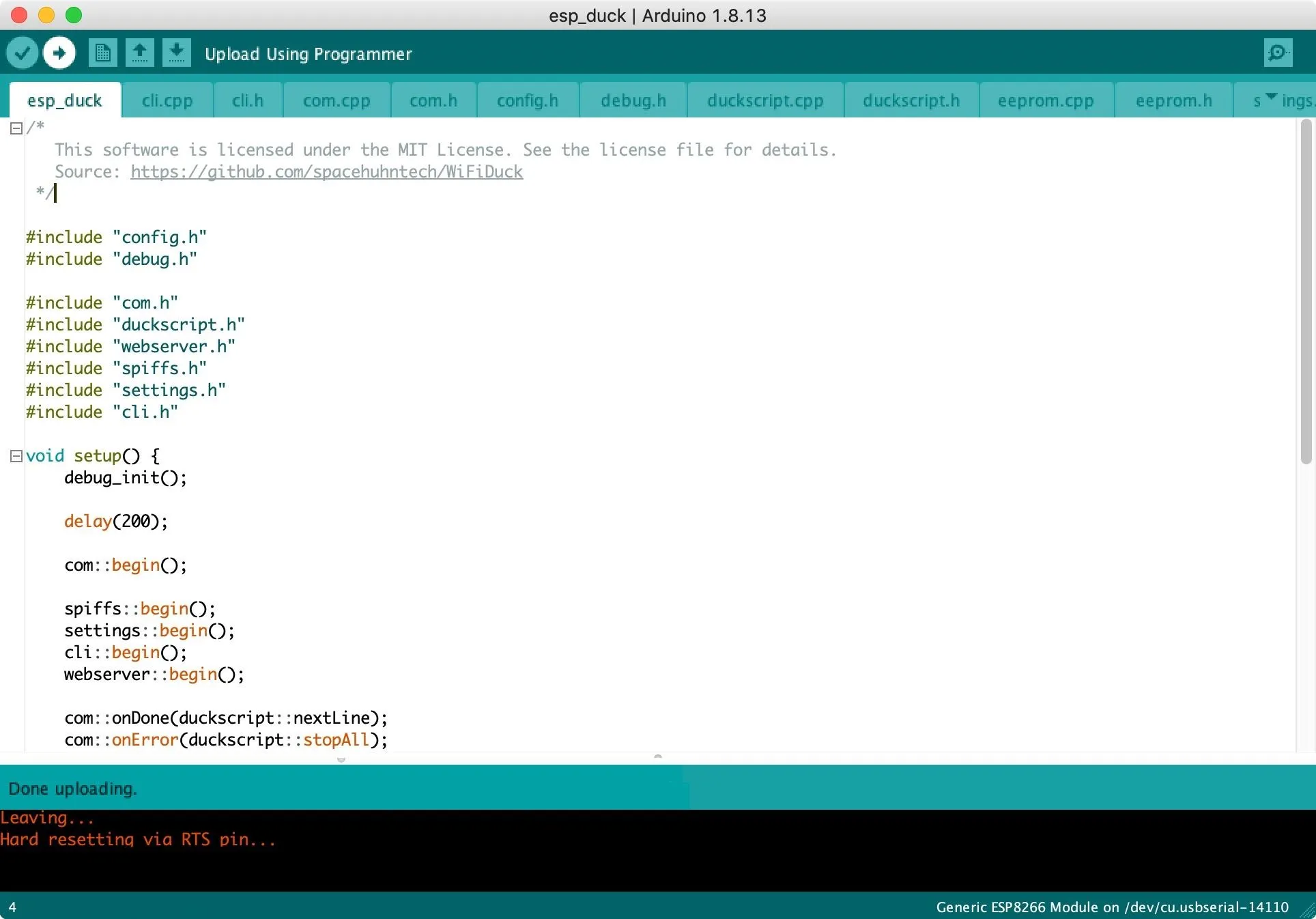Screen dimensions: 1316x919
Task: Switch to the debug.h tab
Action: [x=633, y=100]
